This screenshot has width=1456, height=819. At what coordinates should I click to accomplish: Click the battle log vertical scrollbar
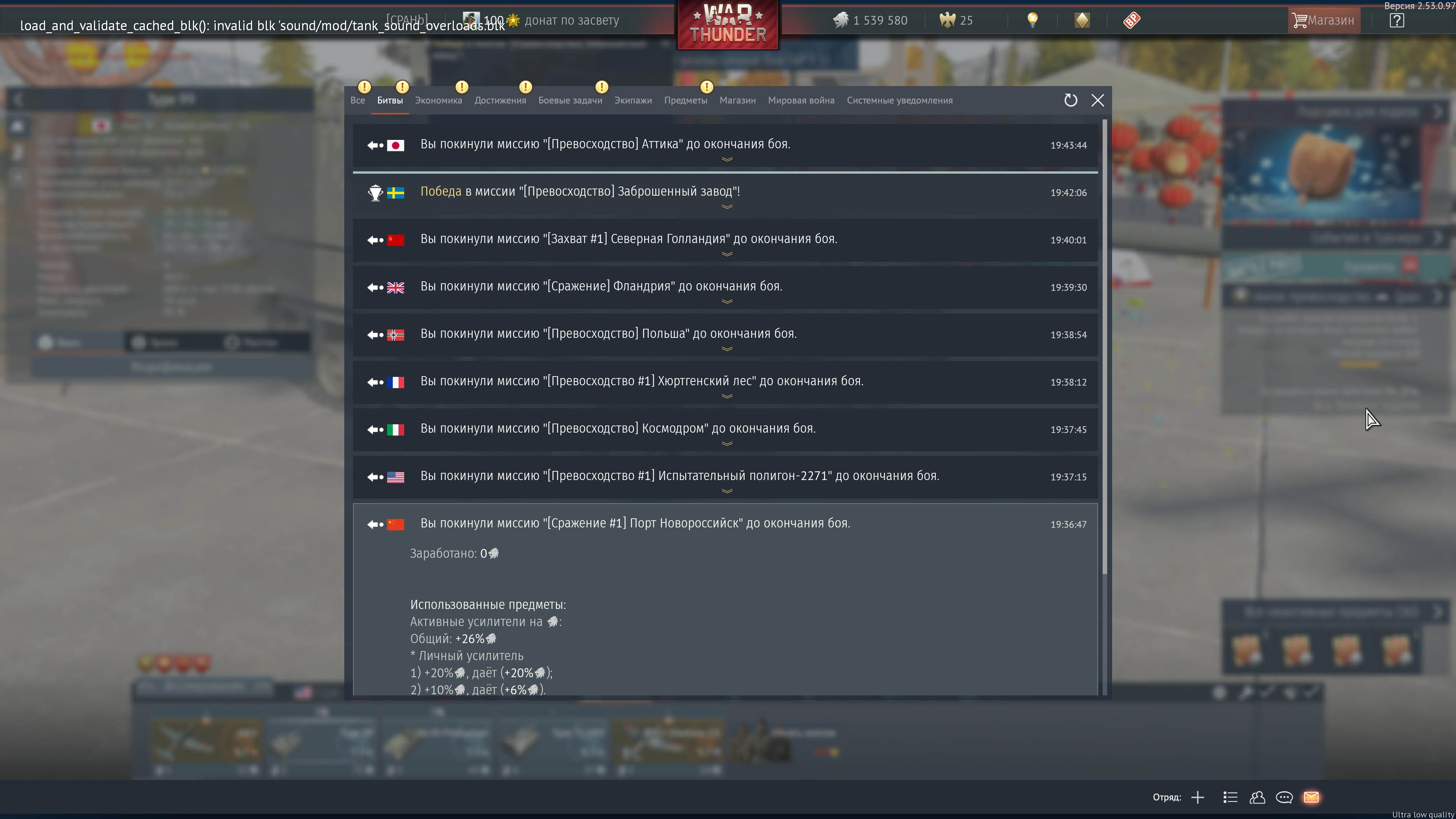tap(1105, 348)
